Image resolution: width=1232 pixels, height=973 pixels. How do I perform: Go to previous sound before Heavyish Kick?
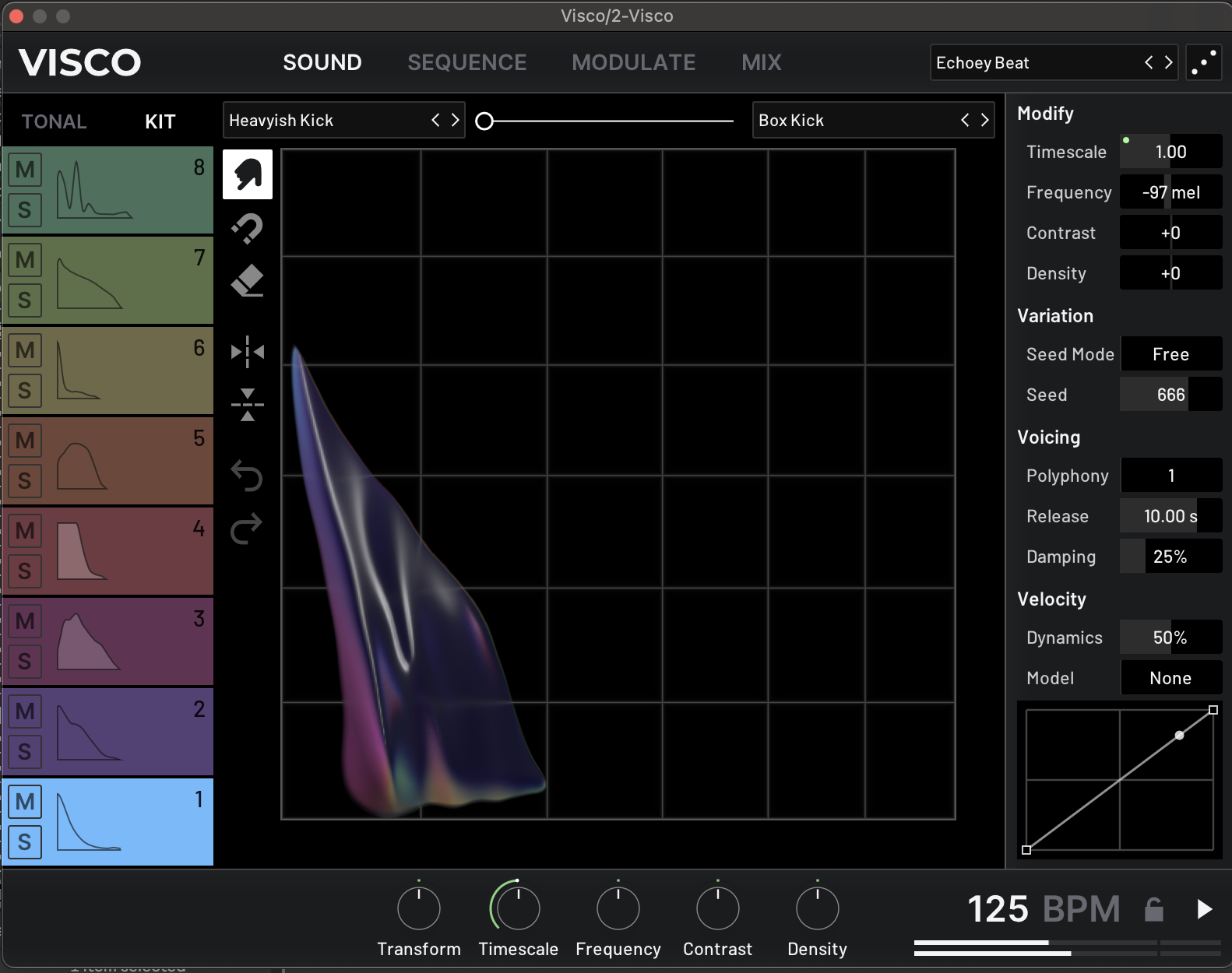click(x=435, y=120)
